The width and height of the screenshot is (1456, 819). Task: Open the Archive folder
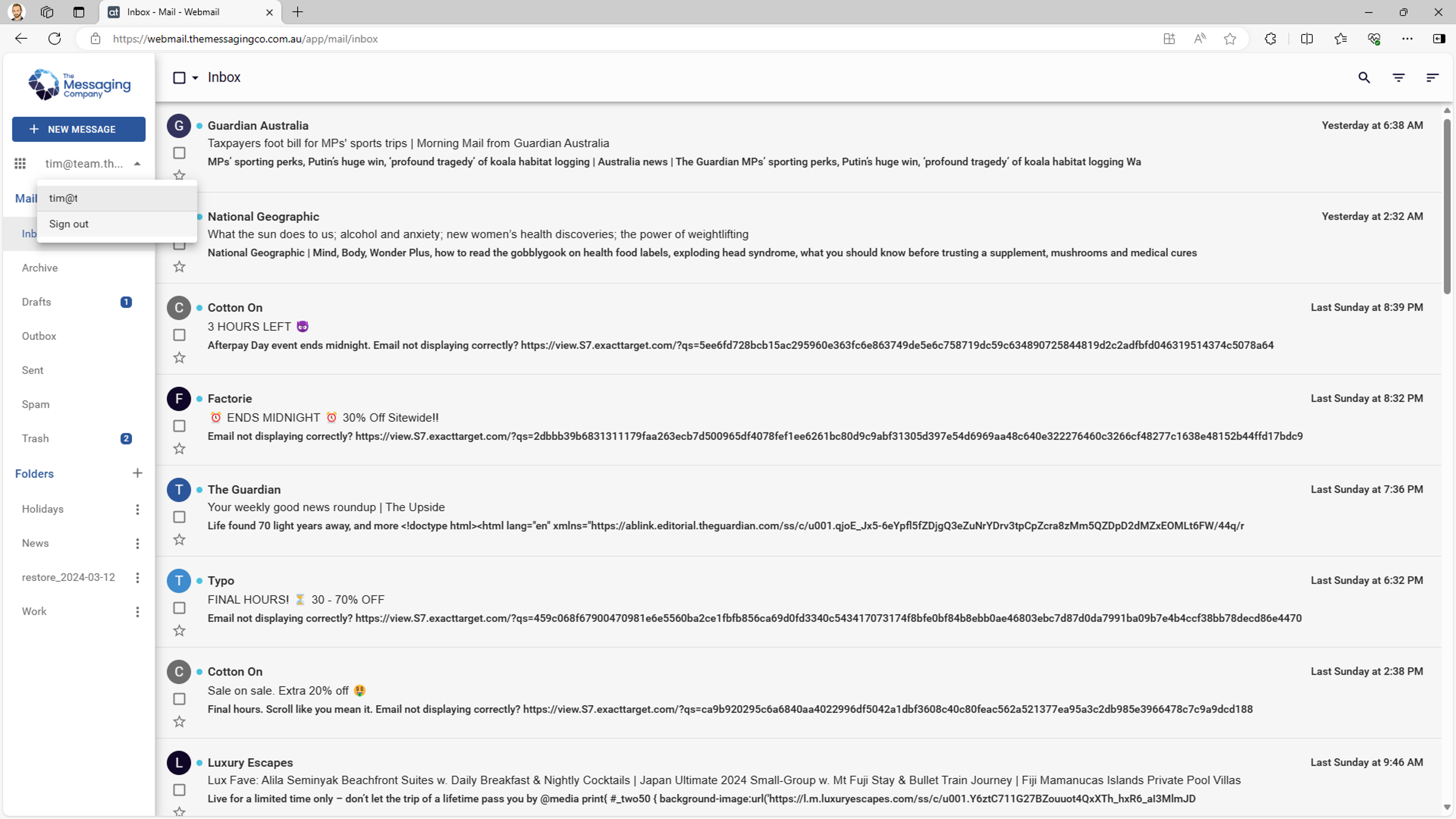point(40,267)
